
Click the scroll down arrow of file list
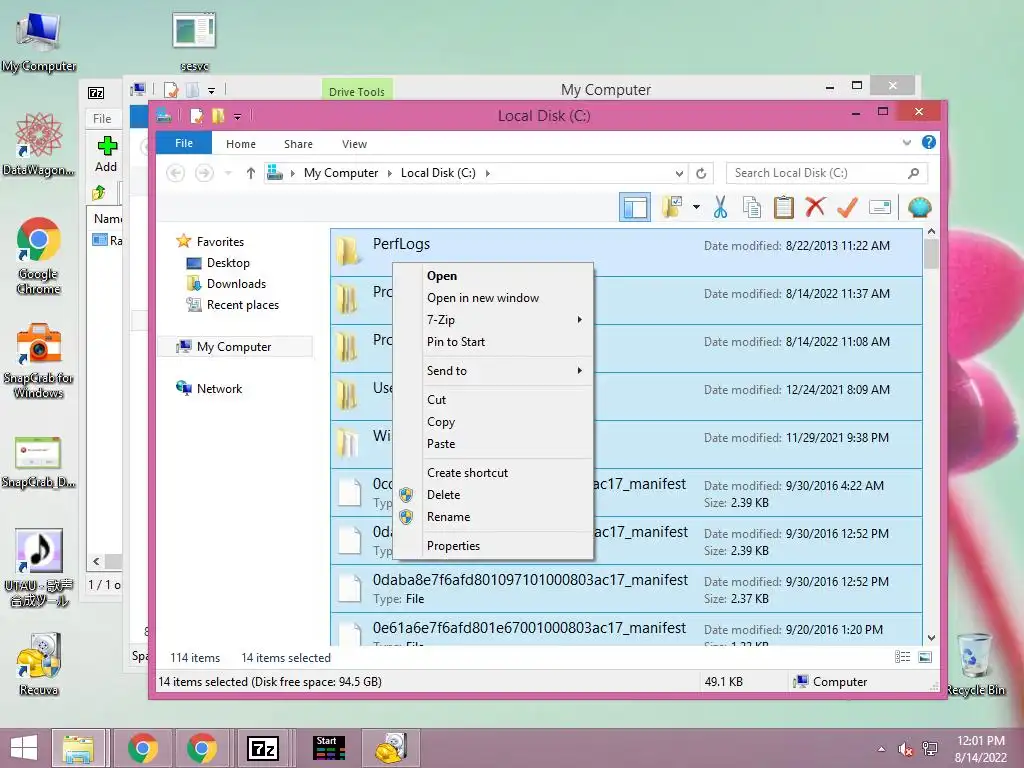[931, 638]
